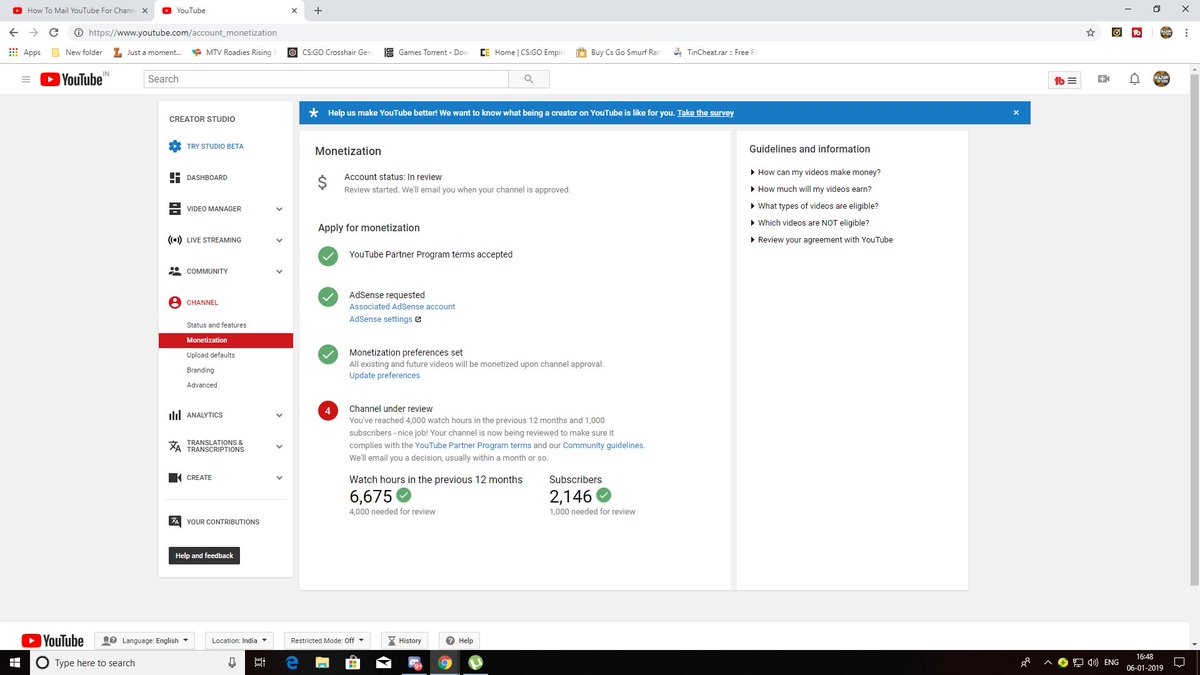Open Microsoft Edge from the taskbar

point(293,662)
